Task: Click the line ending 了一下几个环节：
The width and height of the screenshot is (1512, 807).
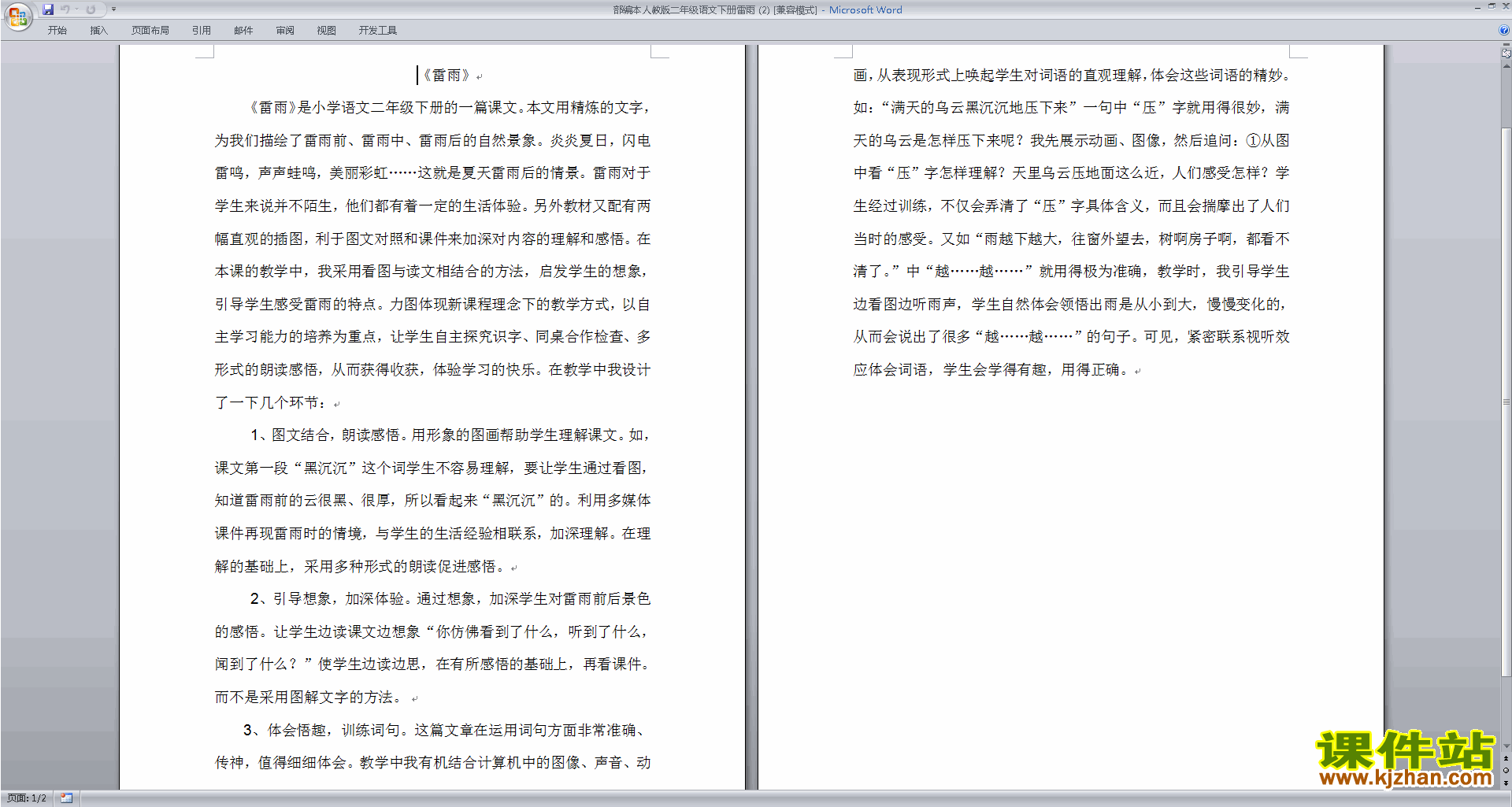Action: point(270,403)
